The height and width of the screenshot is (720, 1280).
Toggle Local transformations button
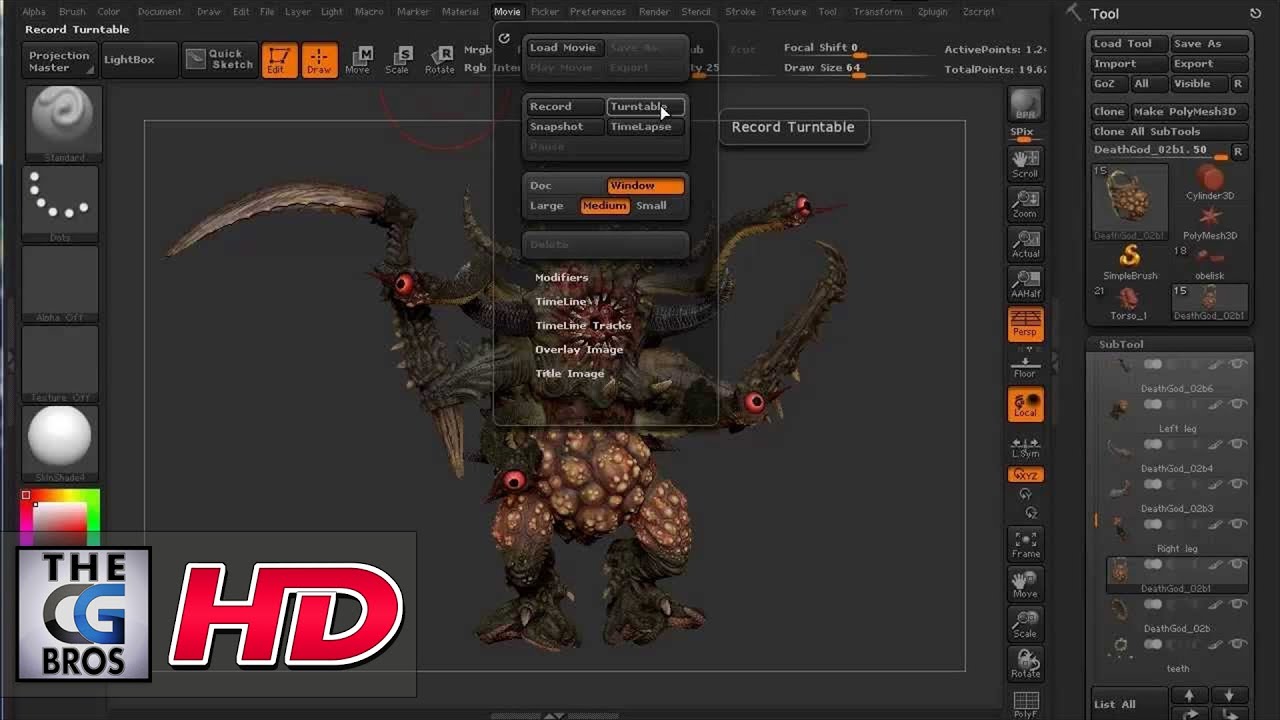click(1025, 404)
